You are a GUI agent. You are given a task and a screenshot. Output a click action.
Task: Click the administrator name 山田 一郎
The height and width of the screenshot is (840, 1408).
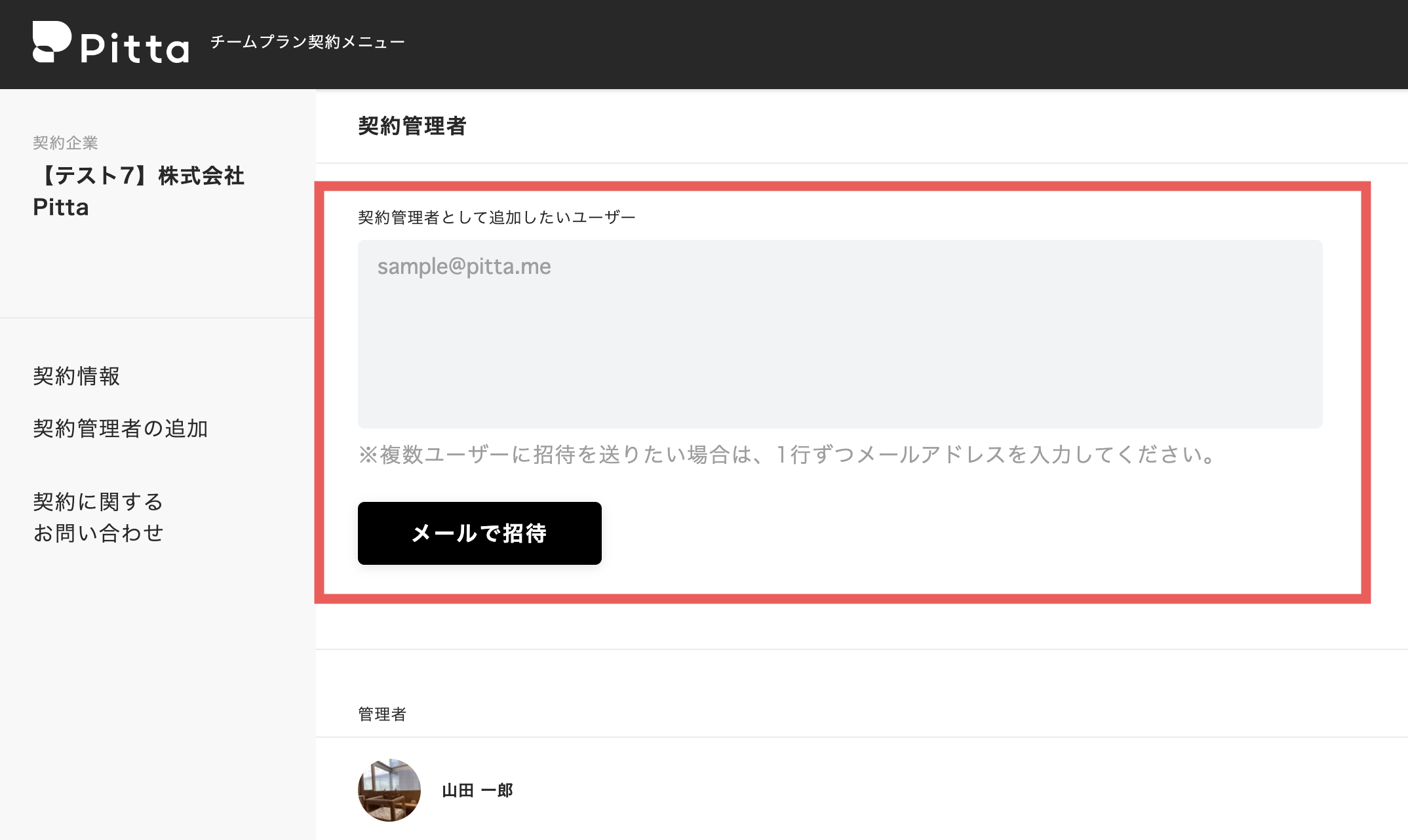coord(478,790)
